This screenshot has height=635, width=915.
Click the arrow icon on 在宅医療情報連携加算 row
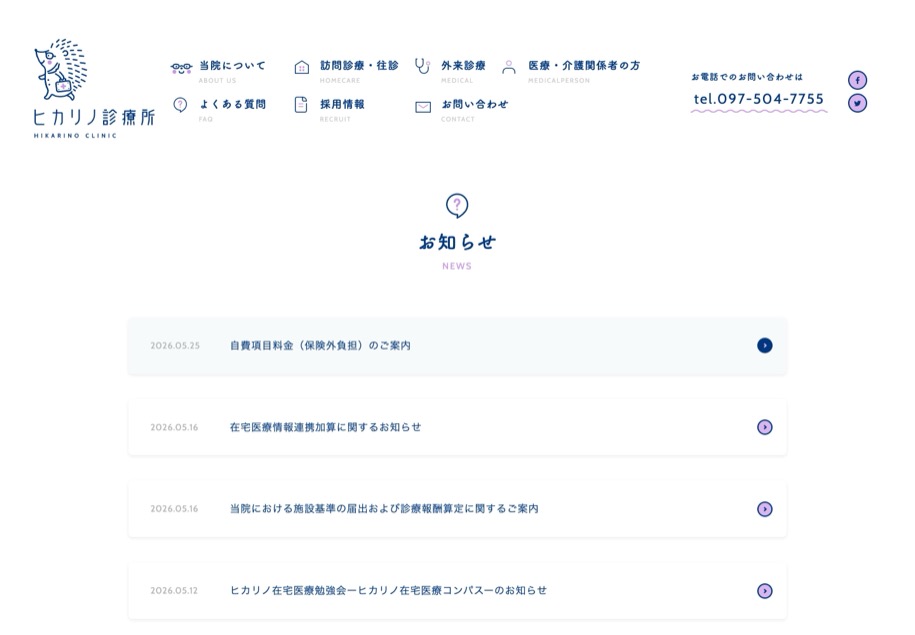764,427
